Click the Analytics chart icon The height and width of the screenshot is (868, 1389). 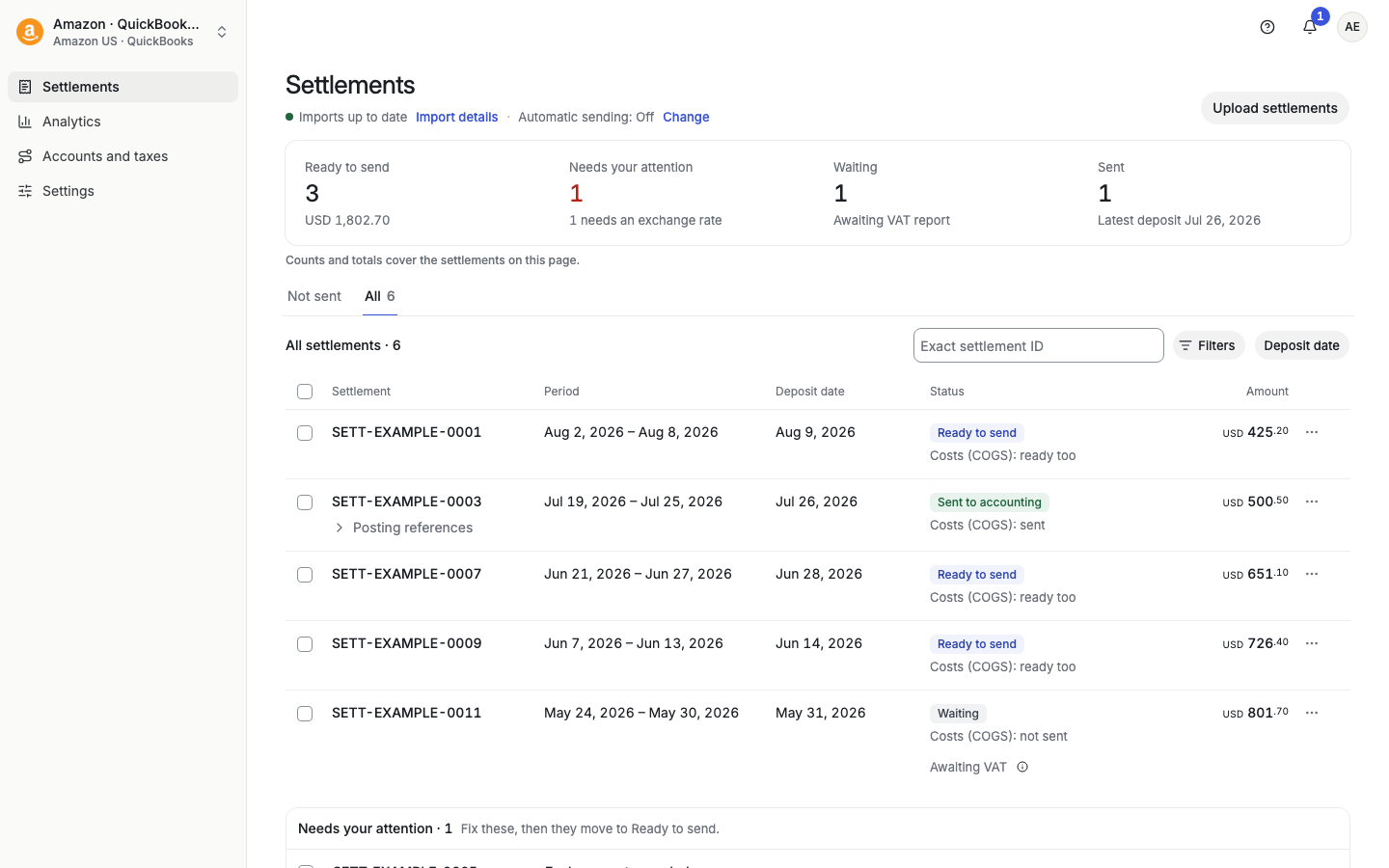(25, 122)
